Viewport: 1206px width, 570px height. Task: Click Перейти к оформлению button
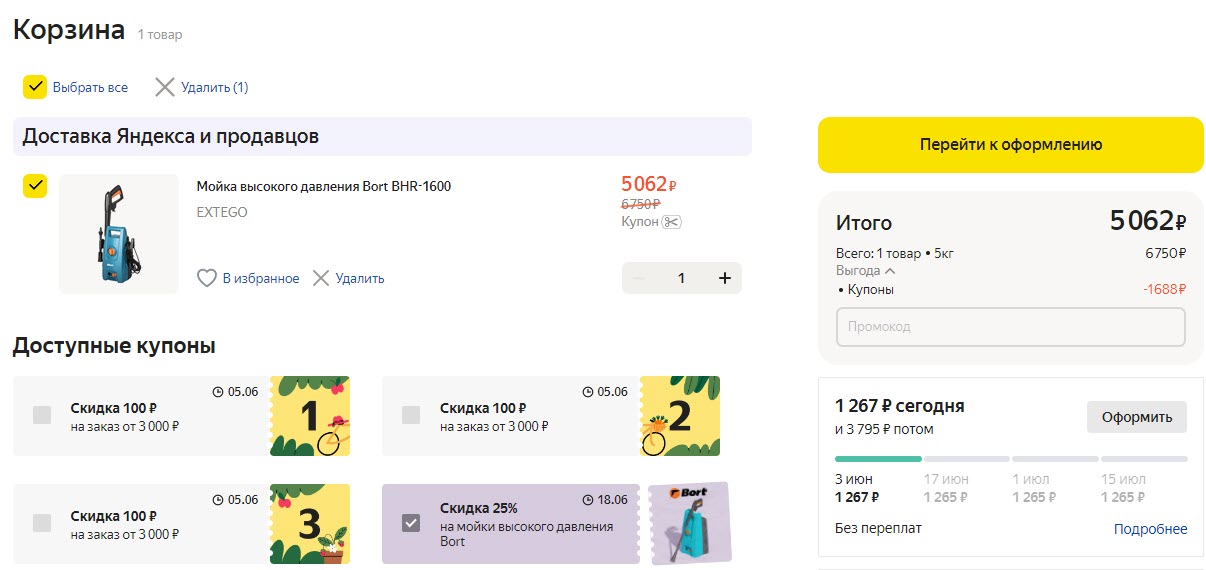[x=1010, y=145]
